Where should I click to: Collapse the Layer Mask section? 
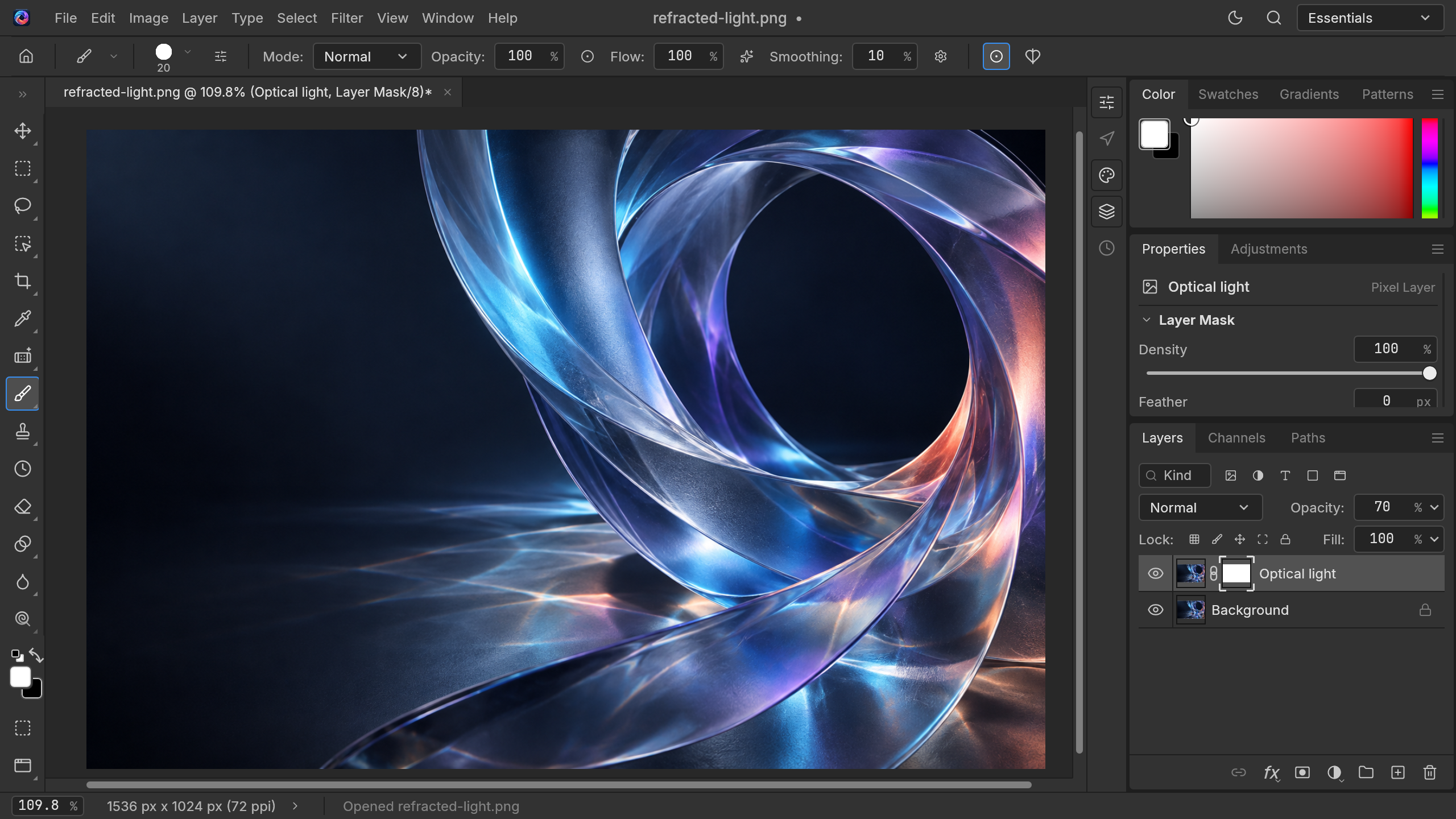point(1147,320)
